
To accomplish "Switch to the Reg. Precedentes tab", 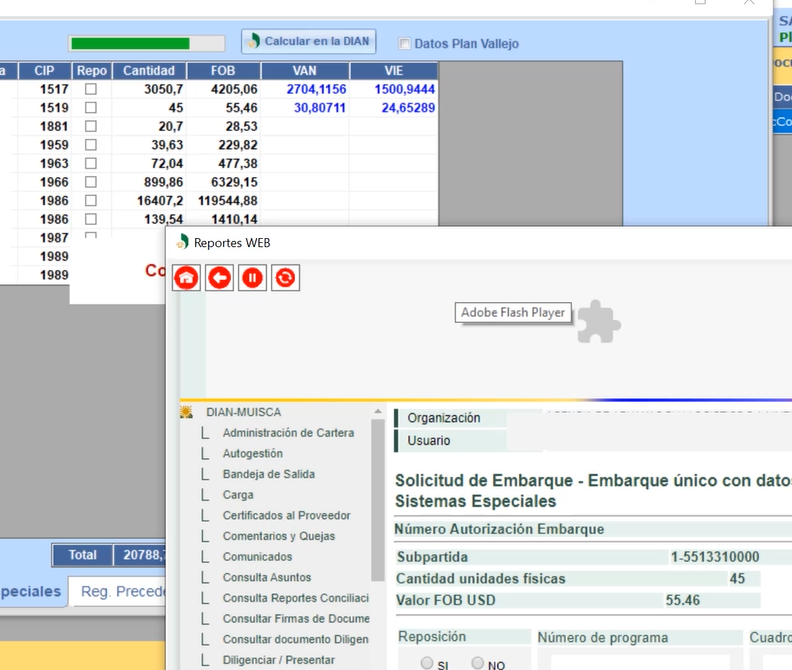I will click(x=122, y=592).
